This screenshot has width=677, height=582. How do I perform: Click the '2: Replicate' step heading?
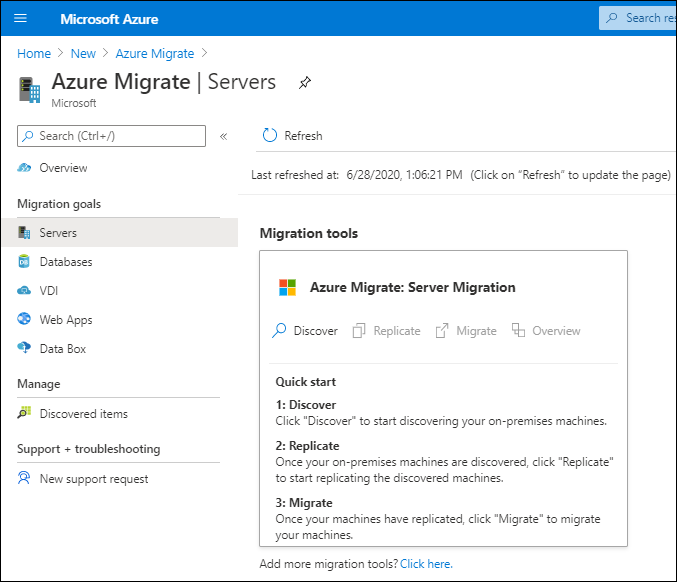point(307,446)
